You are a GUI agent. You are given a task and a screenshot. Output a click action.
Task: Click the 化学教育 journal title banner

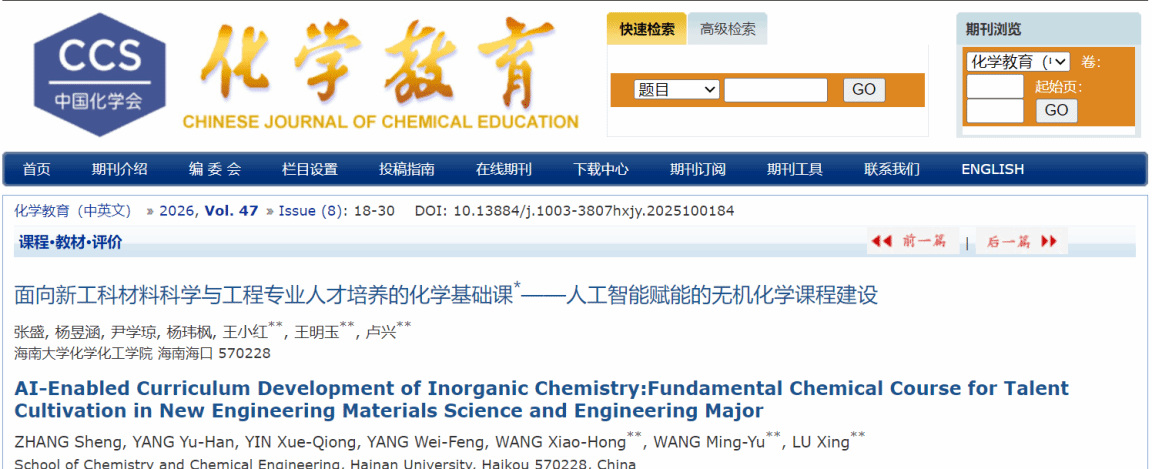click(381, 74)
